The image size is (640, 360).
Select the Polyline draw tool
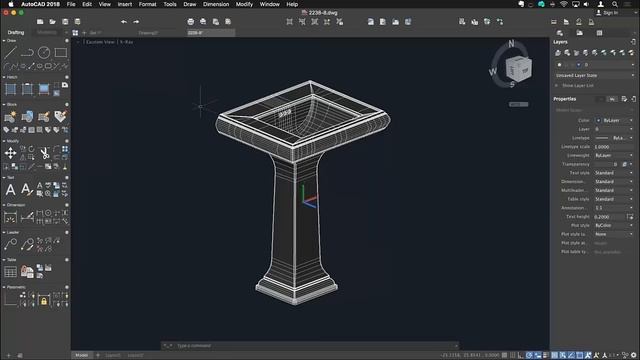click(x=27, y=53)
